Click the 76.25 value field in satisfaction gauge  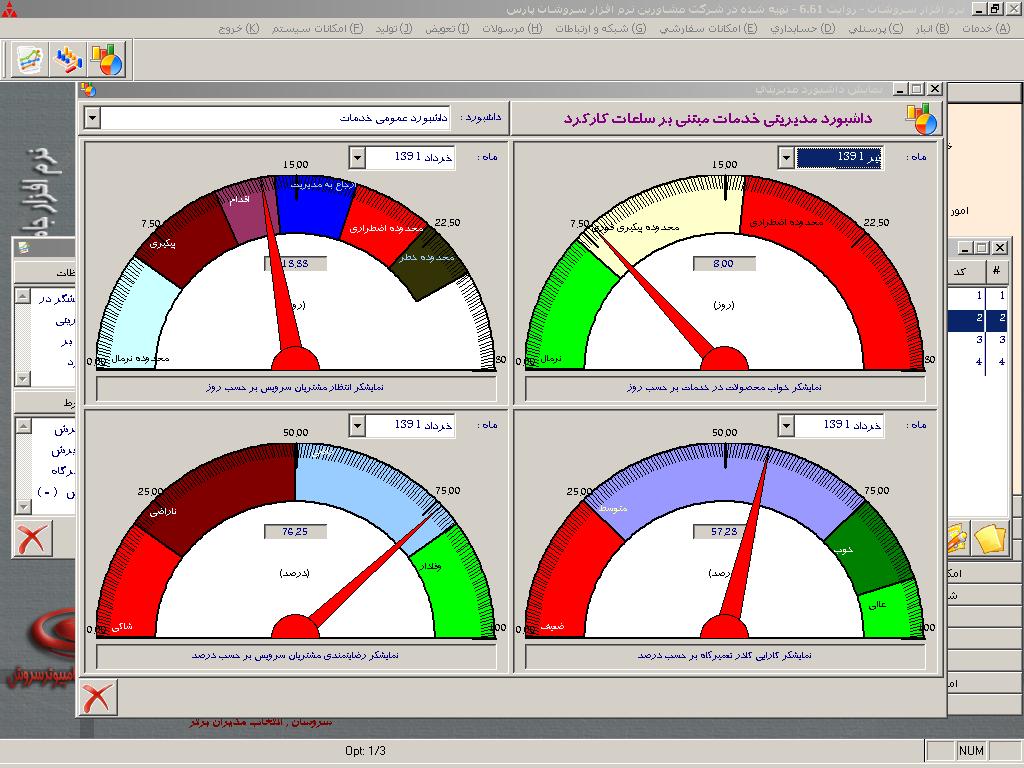295,532
